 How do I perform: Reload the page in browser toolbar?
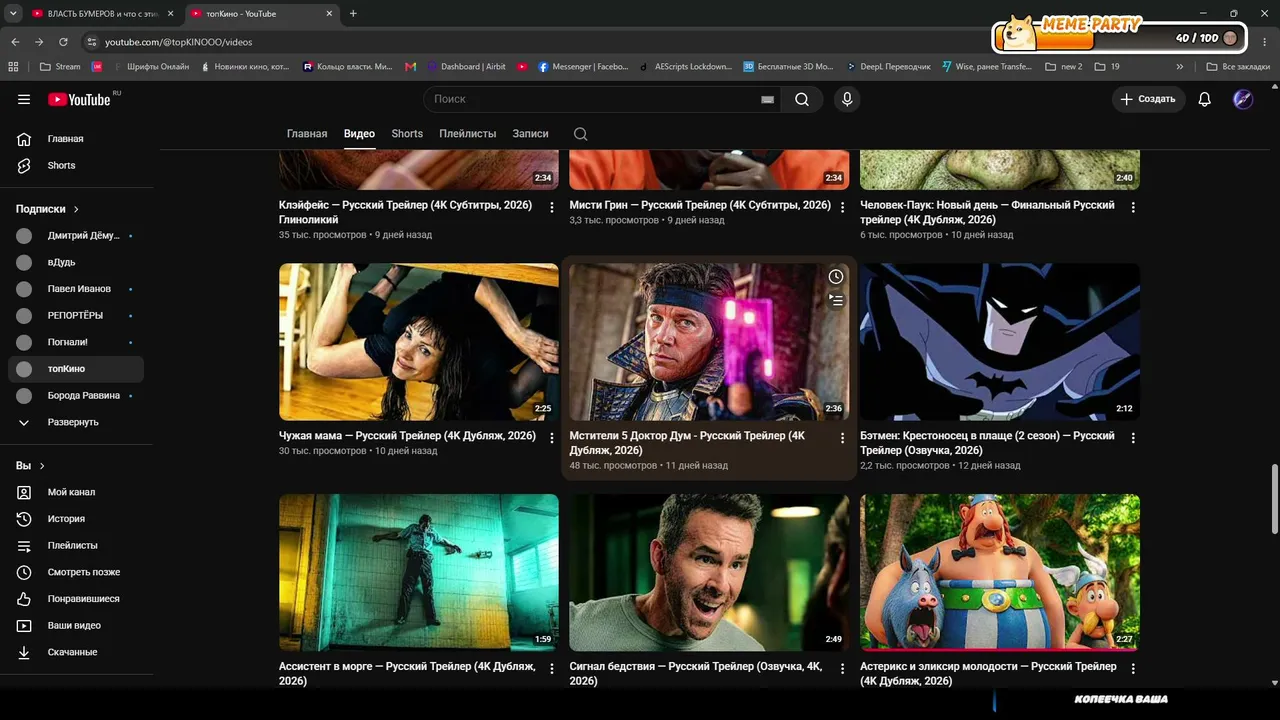(63, 42)
